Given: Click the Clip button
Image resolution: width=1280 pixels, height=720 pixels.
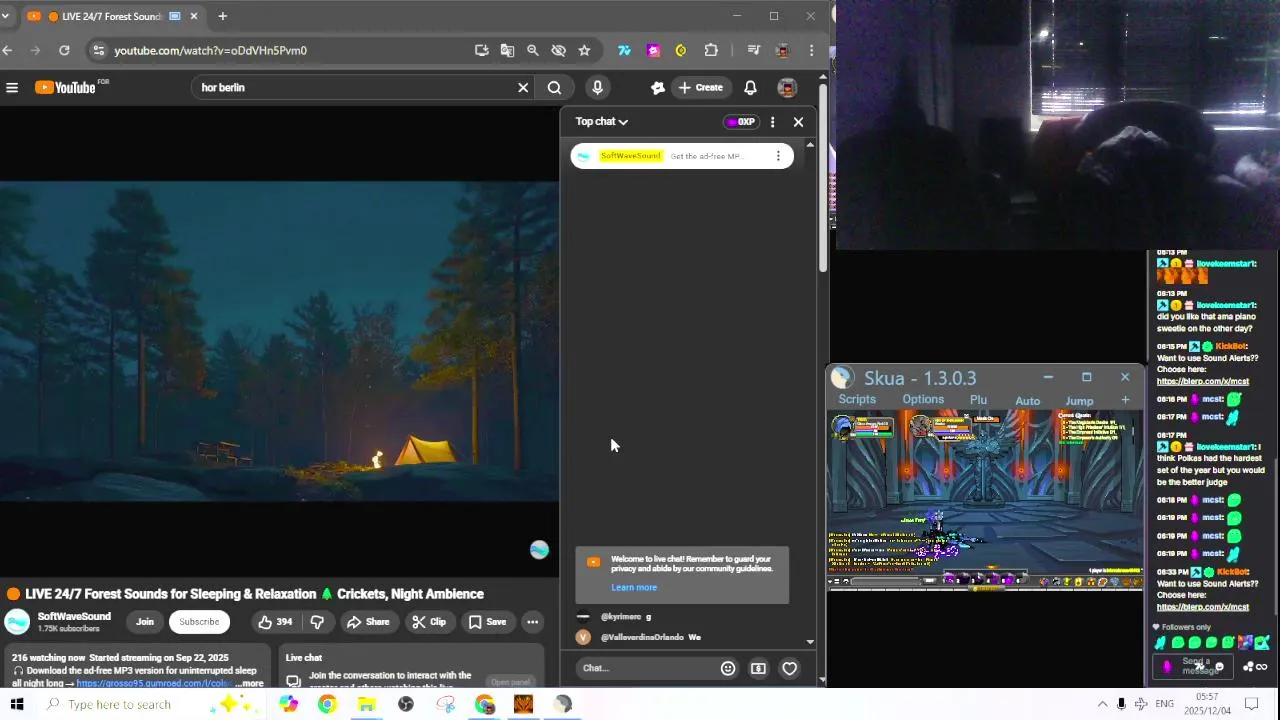Looking at the screenshot, I should (x=429, y=622).
